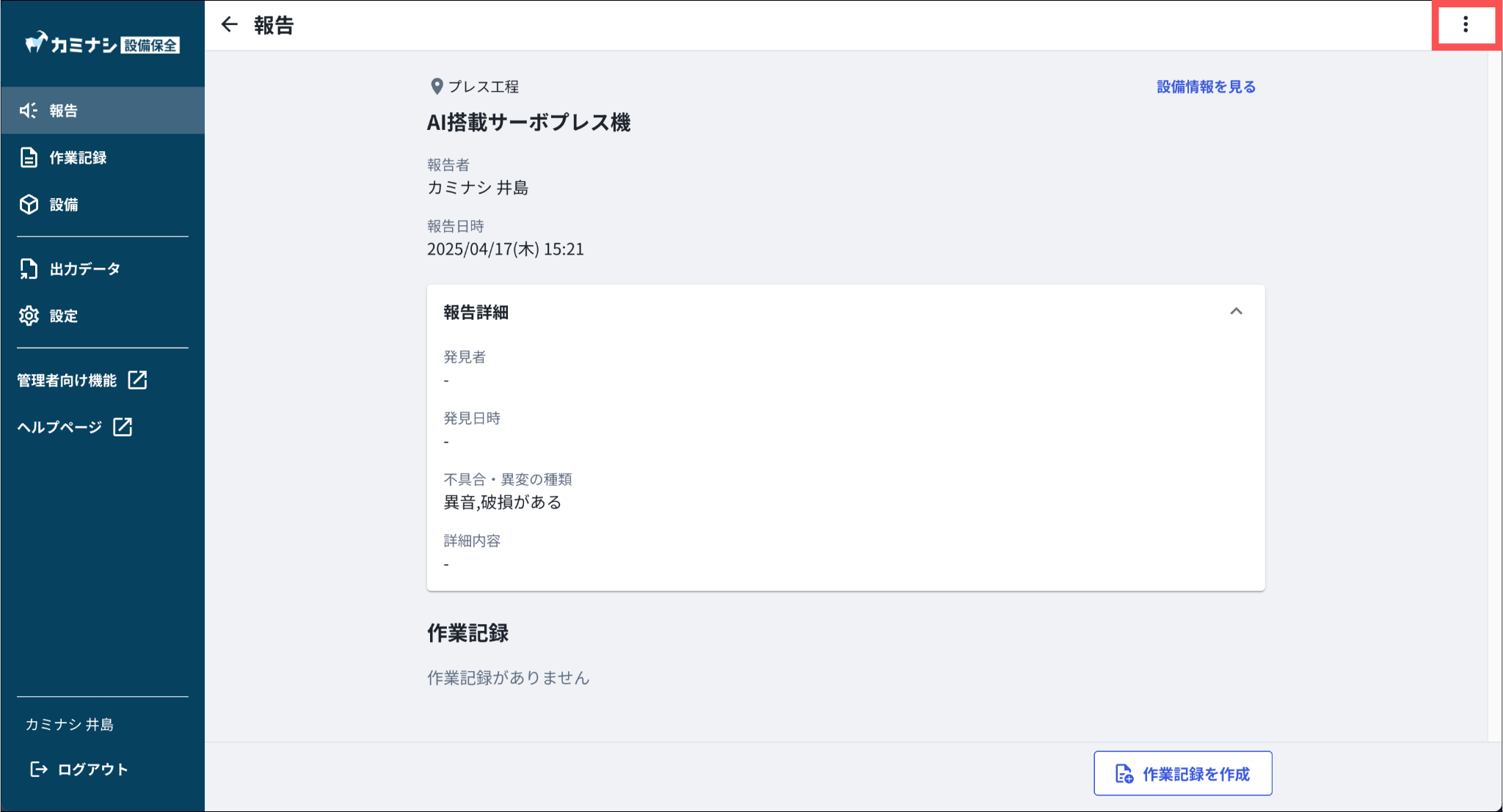This screenshot has width=1503, height=812.
Task: Collapse the 報告詳細 section chevron
Action: 1236,312
